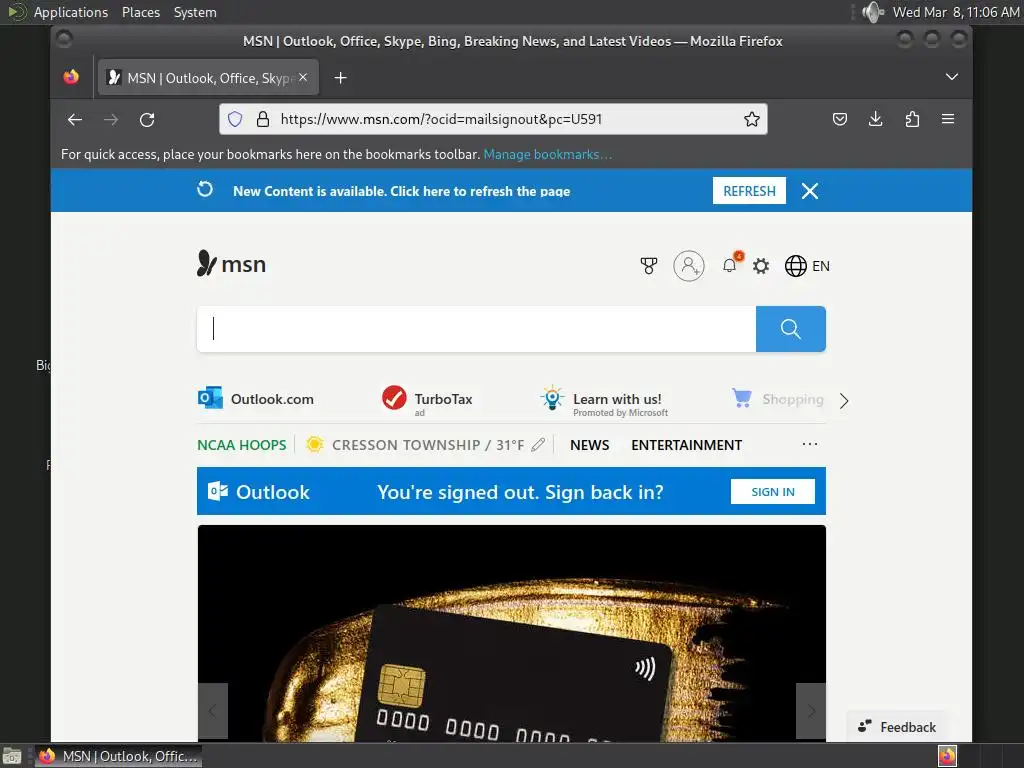Go to MSN home via logo

tap(231, 264)
